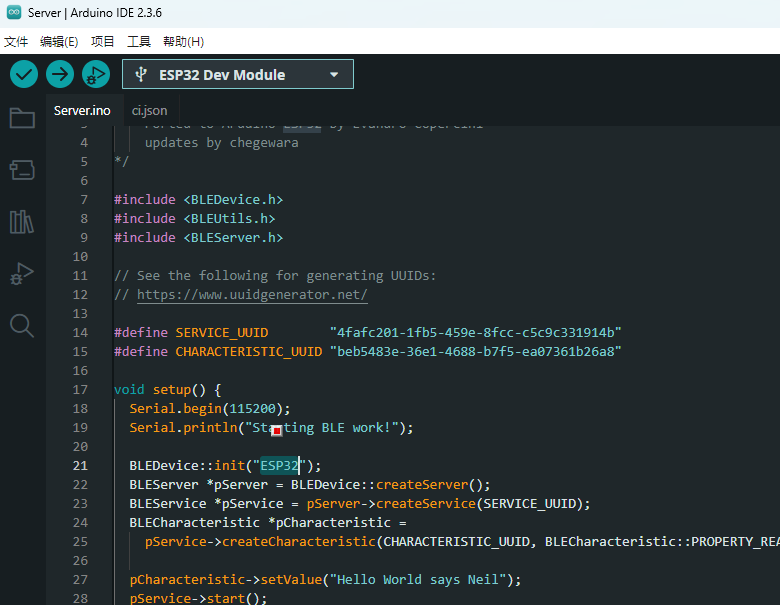Image resolution: width=780 pixels, height=605 pixels.
Task: Open the 工具 menu
Action: click(139, 42)
